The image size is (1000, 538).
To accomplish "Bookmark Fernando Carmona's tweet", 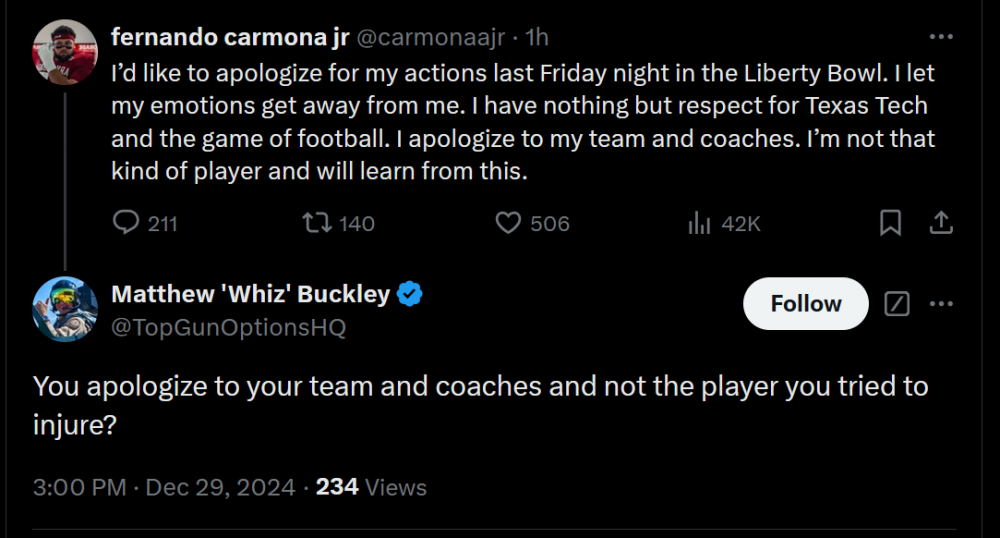I will [x=889, y=223].
